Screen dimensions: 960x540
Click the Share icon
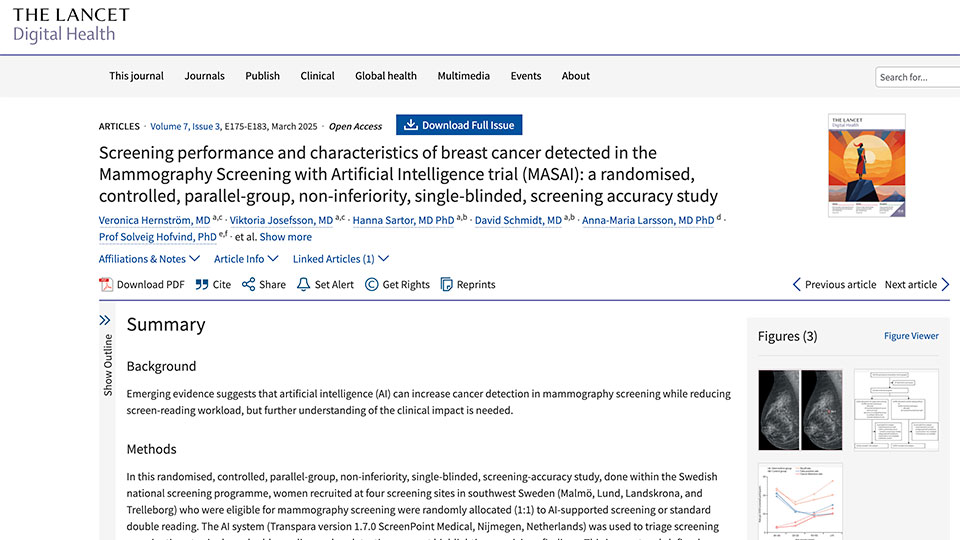tap(248, 285)
